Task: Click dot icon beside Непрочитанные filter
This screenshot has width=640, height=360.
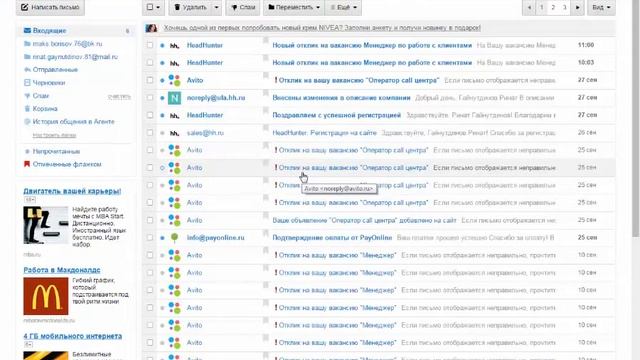Action: 27,151
